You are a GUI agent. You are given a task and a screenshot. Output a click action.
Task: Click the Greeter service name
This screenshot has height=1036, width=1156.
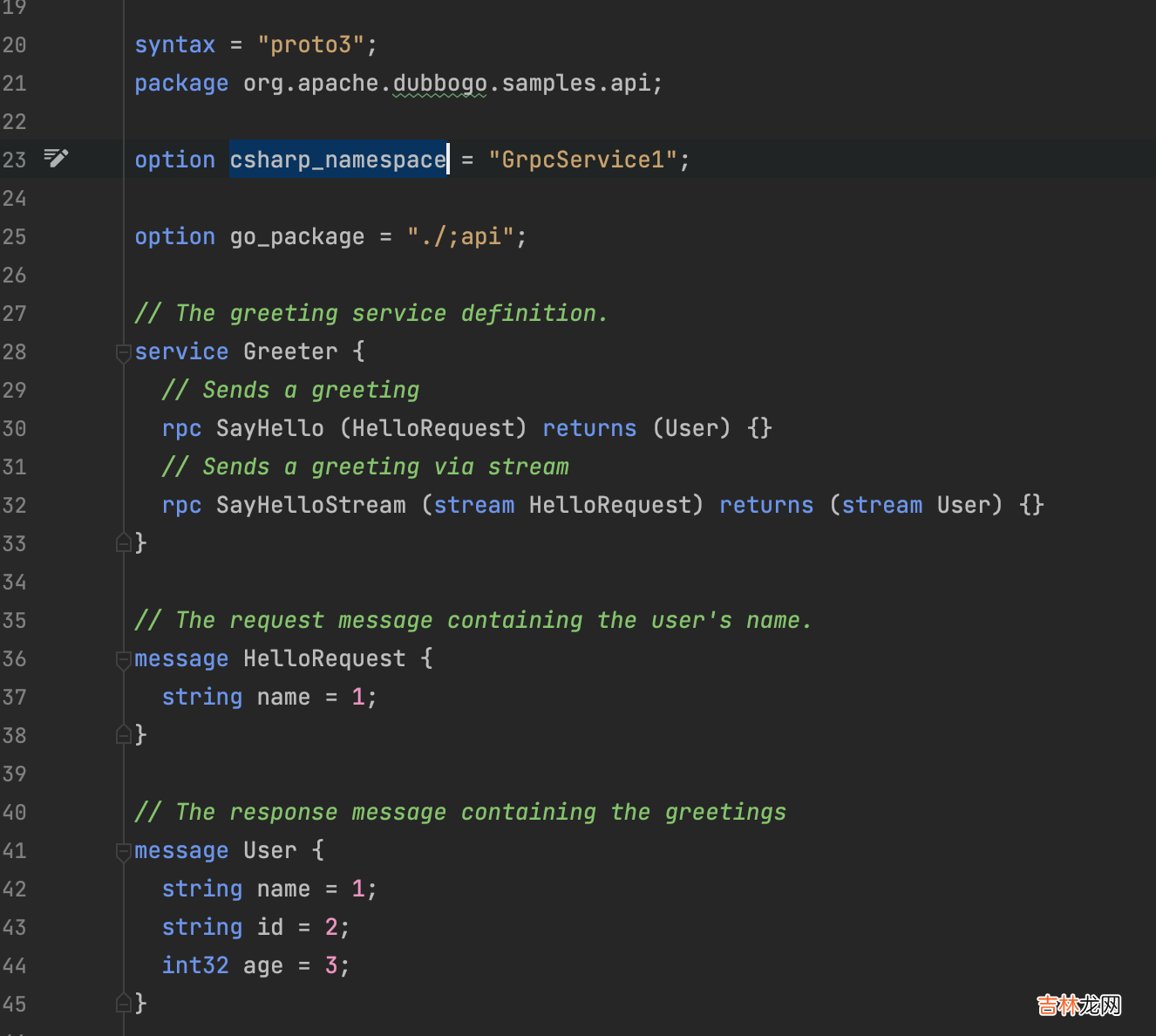pos(290,351)
